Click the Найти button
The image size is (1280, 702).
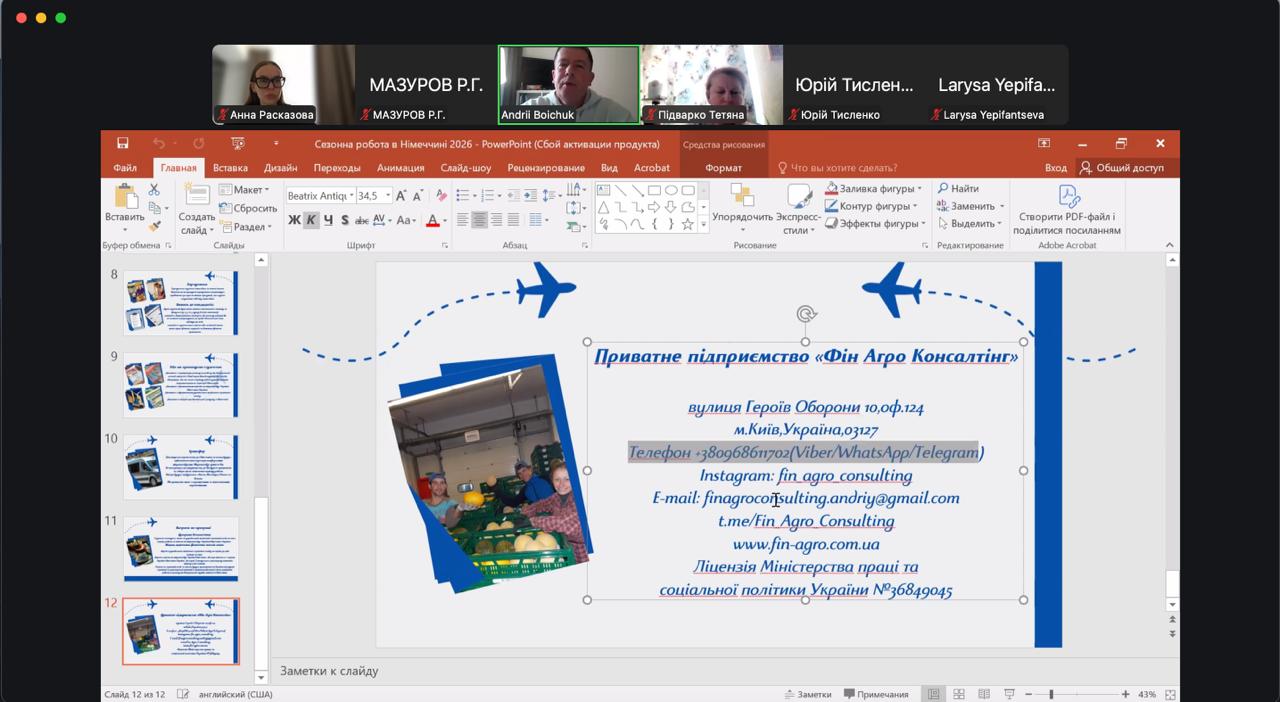(958, 189)
